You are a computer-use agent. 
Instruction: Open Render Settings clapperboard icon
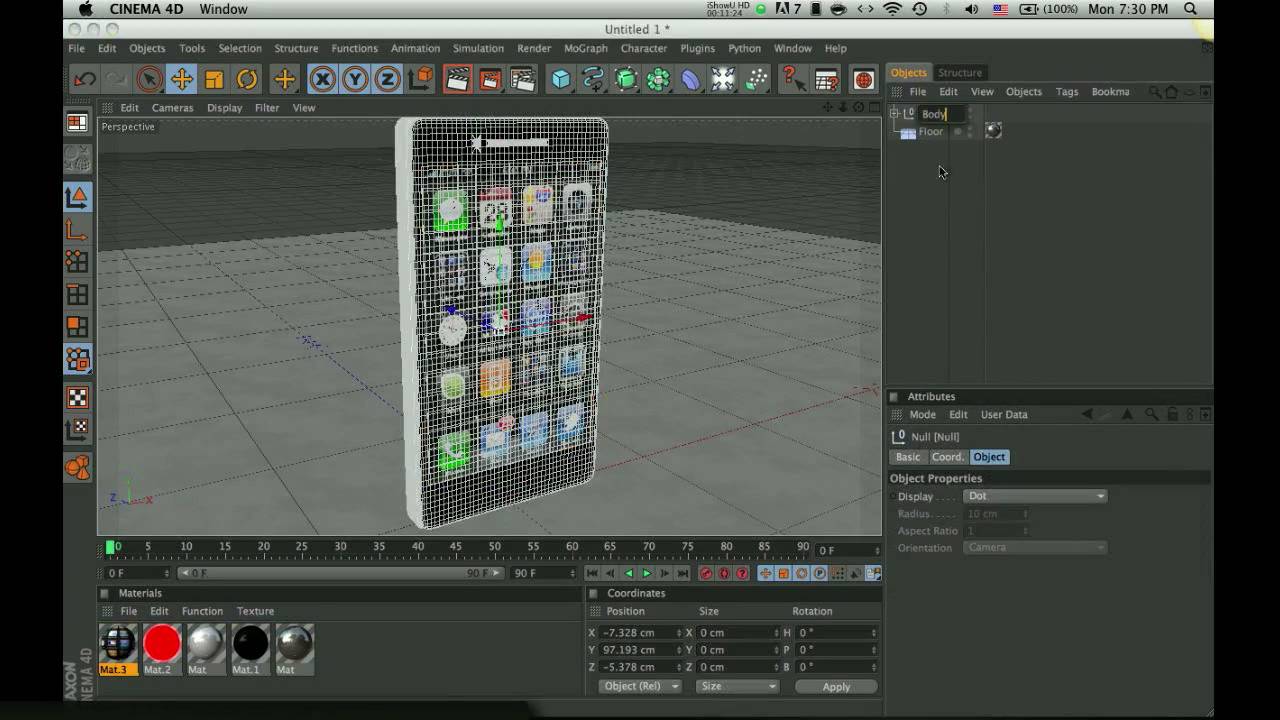coord(523,79)
